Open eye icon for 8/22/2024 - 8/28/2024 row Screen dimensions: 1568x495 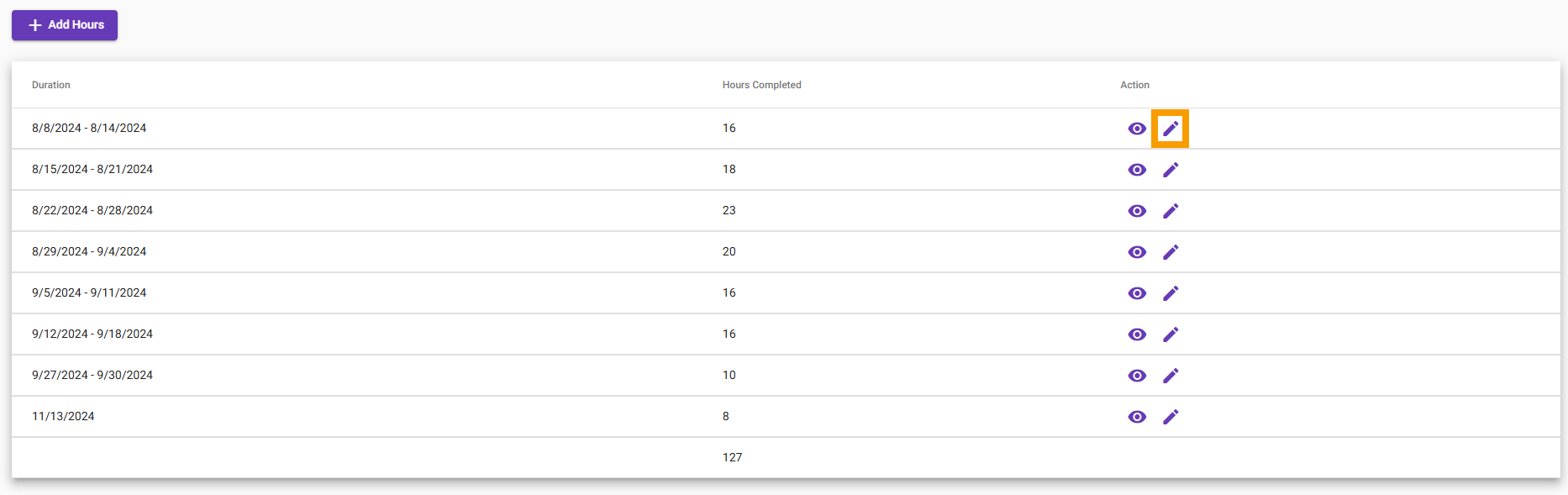[1137, 211]
